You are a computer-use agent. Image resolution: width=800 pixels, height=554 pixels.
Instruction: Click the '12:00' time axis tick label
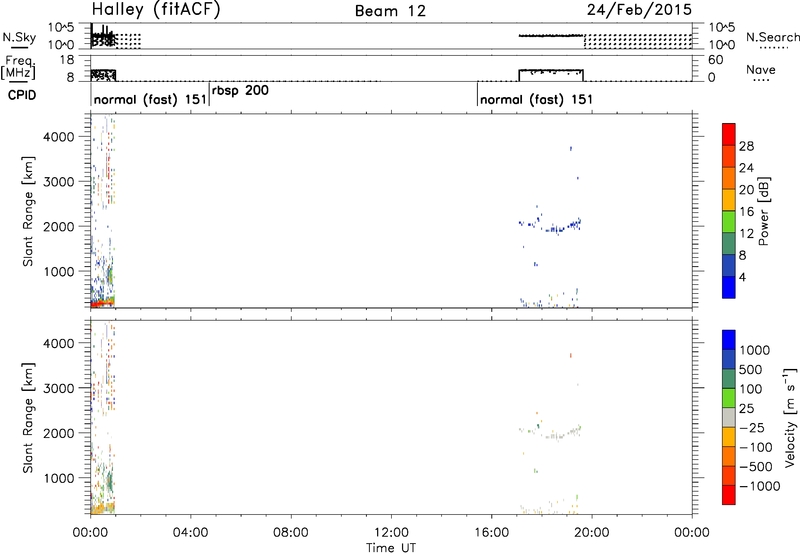391,533
